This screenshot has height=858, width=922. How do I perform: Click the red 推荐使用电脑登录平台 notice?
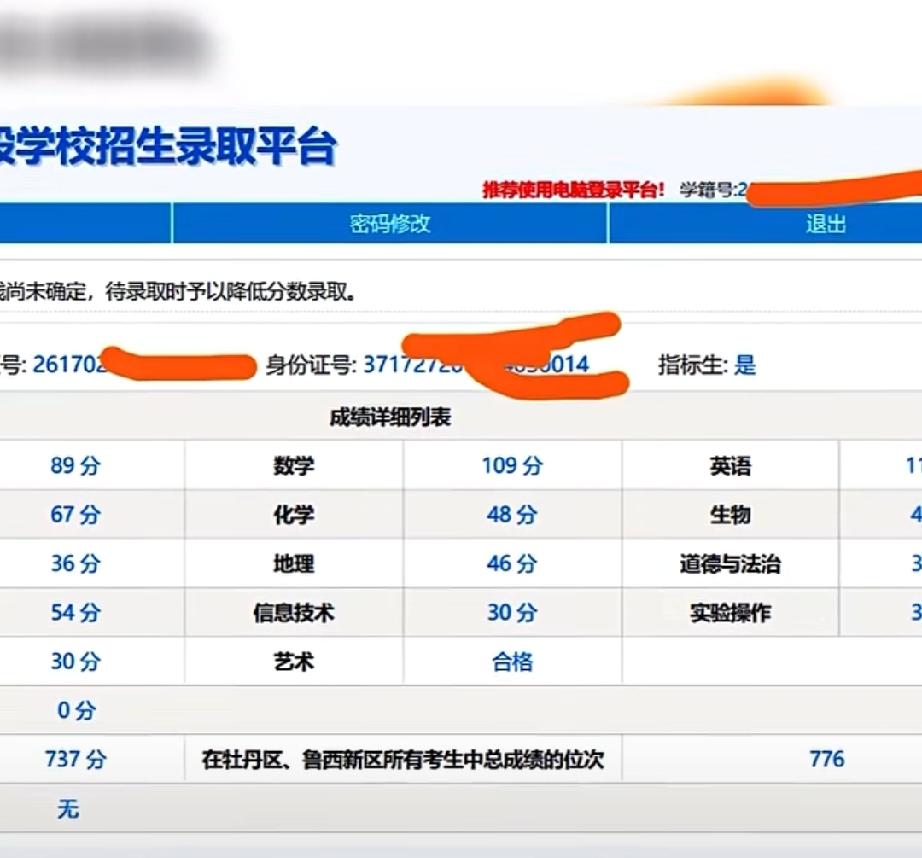coord(573,189)
